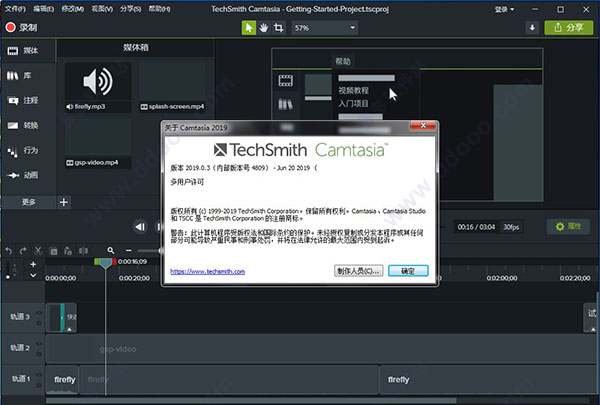600x405 pixels.
Task: Add a new track with the plus icon
Action: point(33,264)
